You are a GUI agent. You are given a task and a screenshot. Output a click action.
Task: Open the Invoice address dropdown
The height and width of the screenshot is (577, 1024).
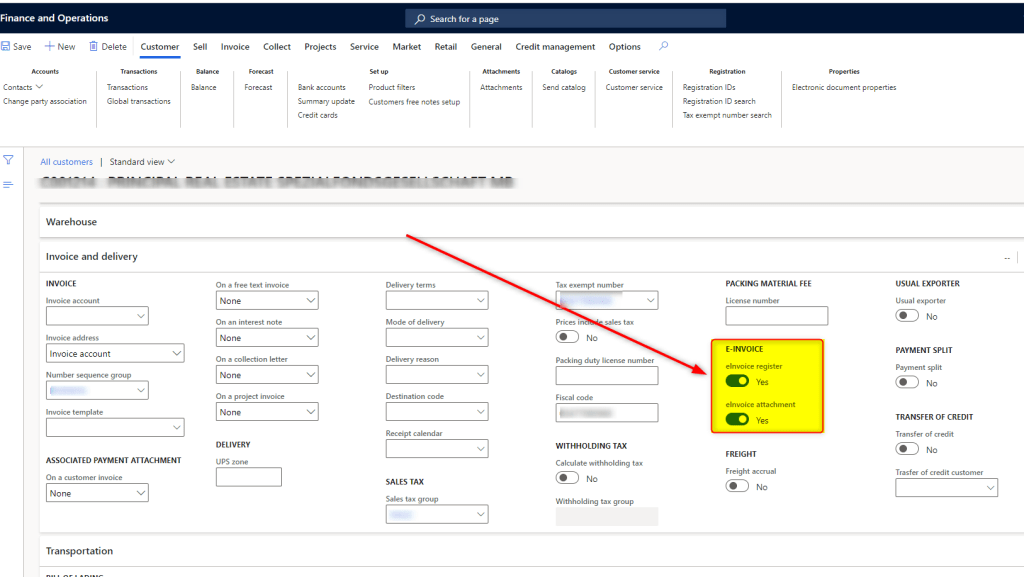click(x=176, y=353)
